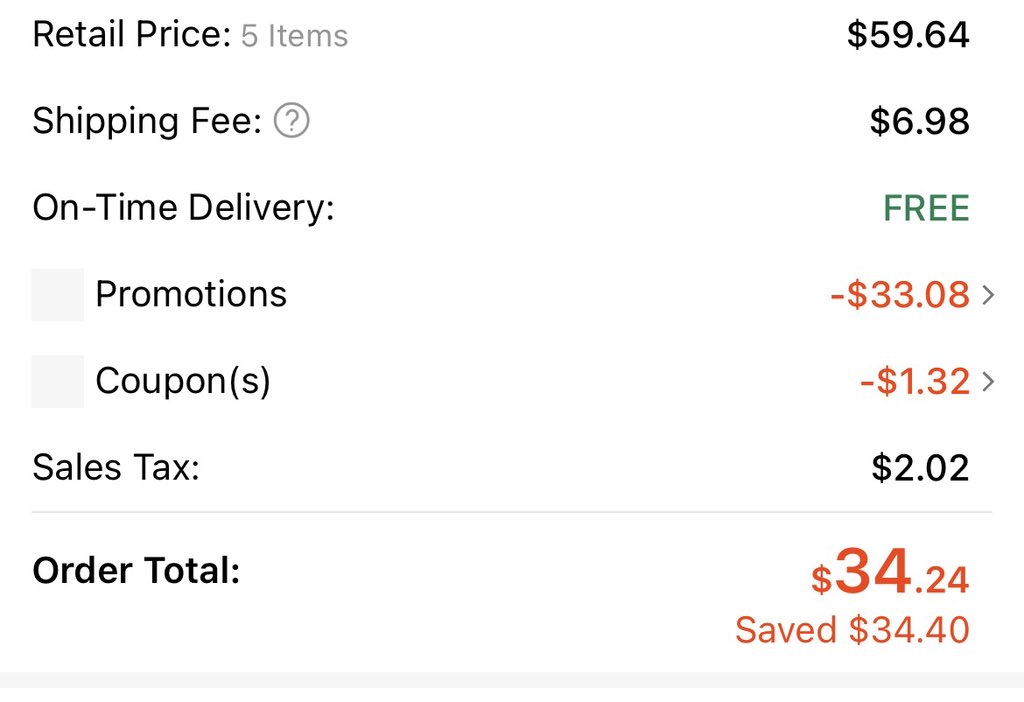Tap the Sales Tax label
The height and width of the screenshot is (702, 1024).
pos(116,468)
